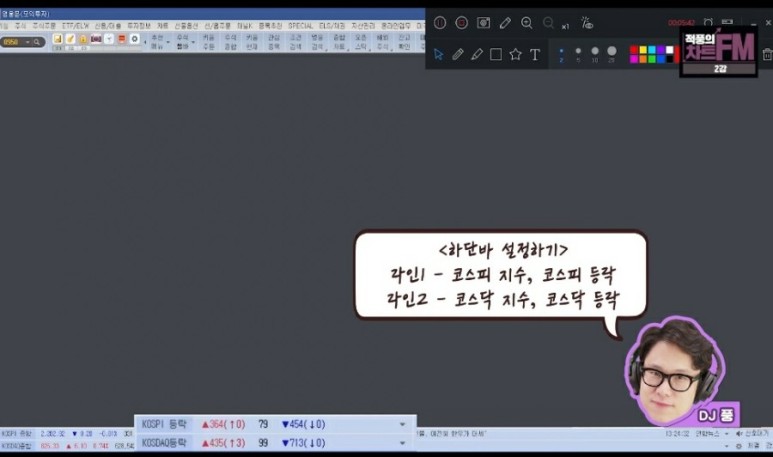This screenshot has height=457, width=773.
Task: Zoom out with the magnifier minus icon
Action: (548, 23)
